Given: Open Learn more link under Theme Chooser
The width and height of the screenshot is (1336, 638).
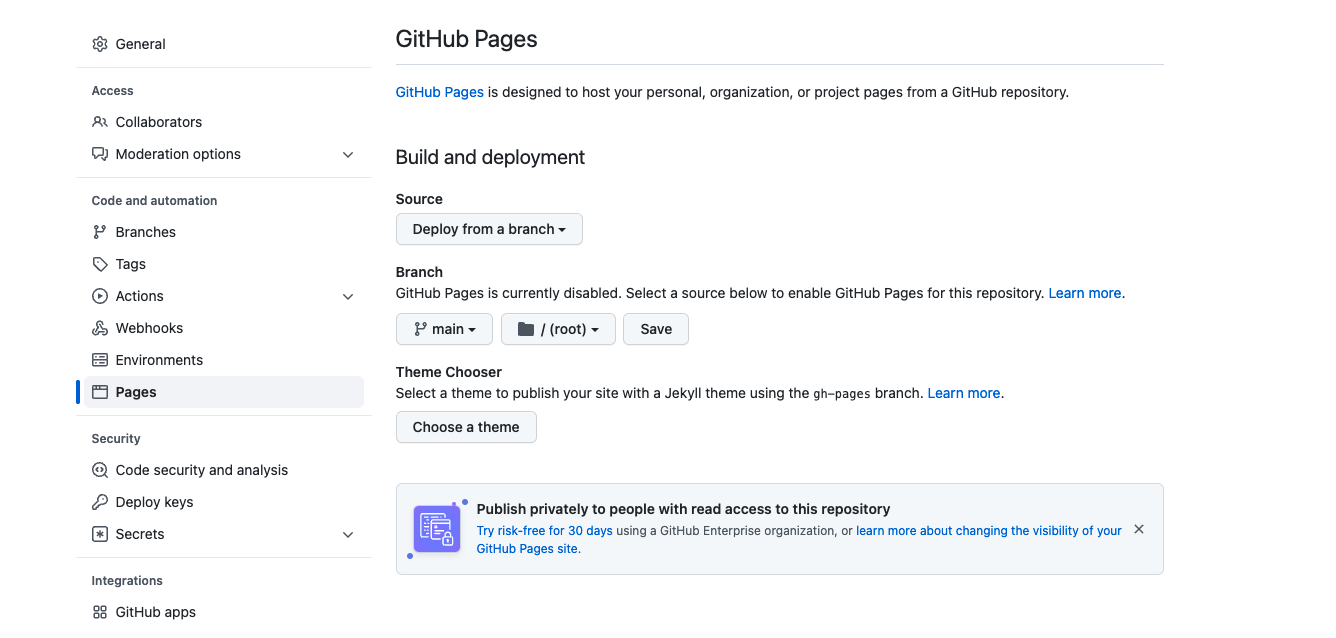Looking at the screenshot, I should tap(964, 393).
